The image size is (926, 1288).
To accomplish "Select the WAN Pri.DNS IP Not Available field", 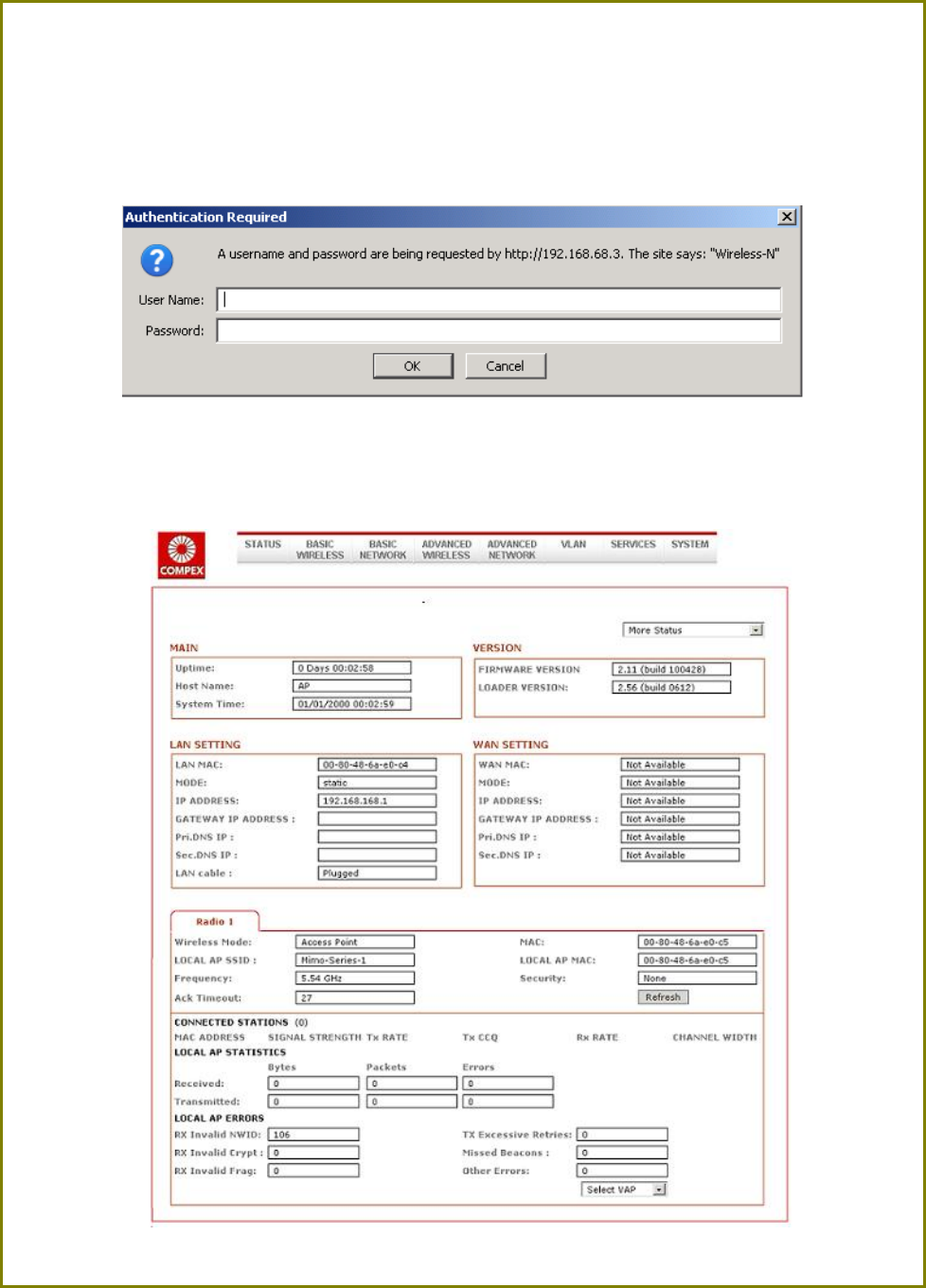I will click(680, 837).
